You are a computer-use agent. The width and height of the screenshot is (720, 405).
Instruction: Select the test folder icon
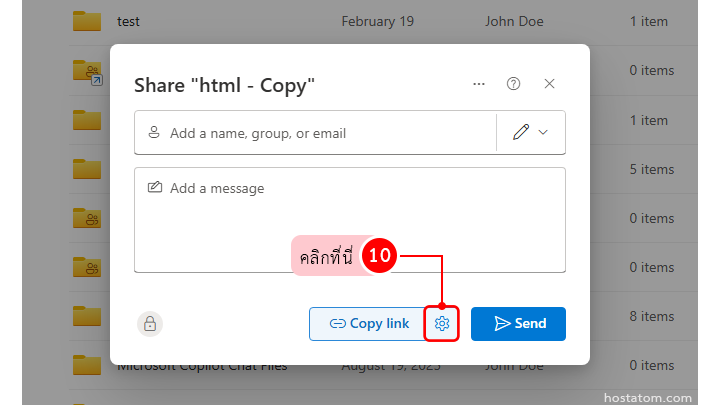[87, 21]
